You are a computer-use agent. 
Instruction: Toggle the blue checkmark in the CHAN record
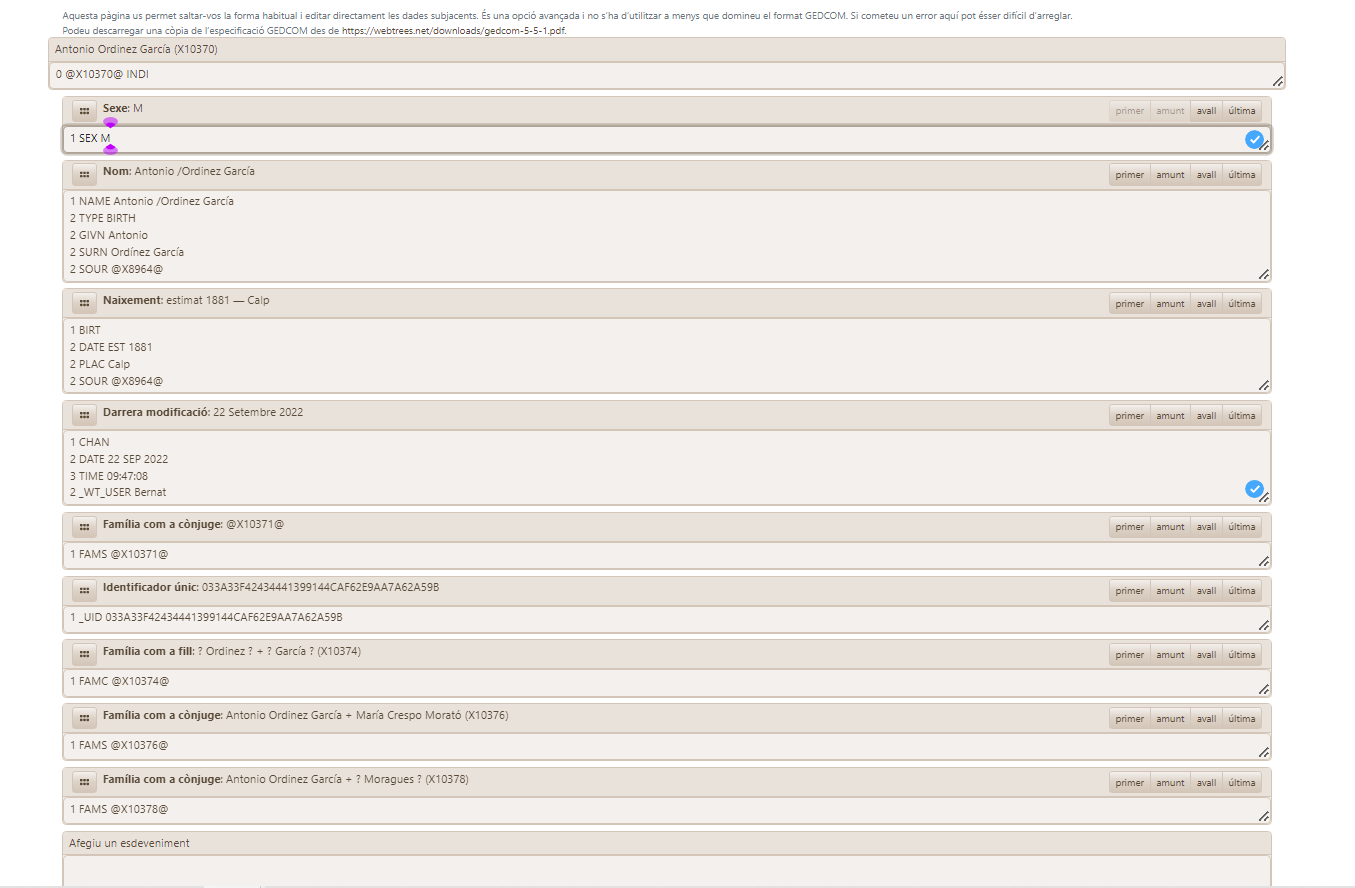tap(1255, 489)
